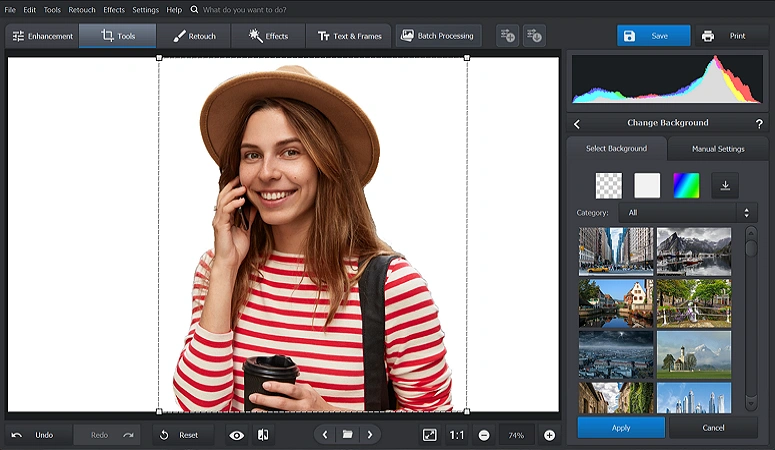Fit the image to screen
This screenshot has width=775, height=450.
click(430, 435)
